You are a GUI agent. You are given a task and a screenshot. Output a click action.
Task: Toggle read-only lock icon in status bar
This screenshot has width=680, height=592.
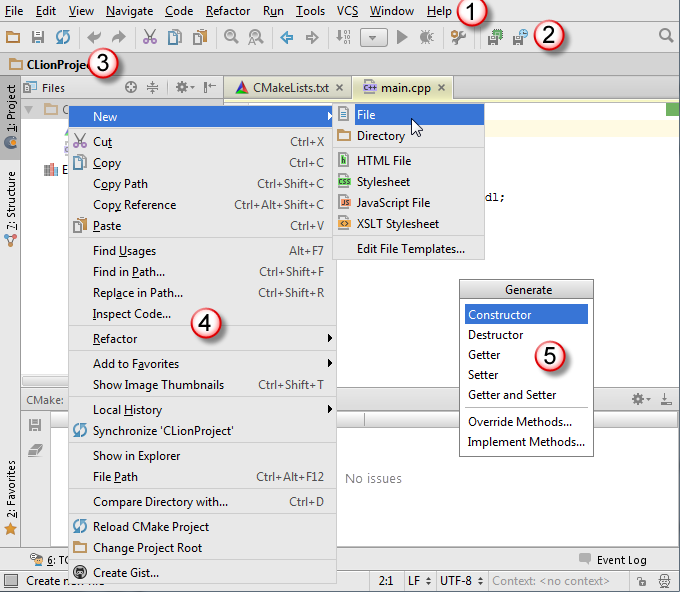641,581
